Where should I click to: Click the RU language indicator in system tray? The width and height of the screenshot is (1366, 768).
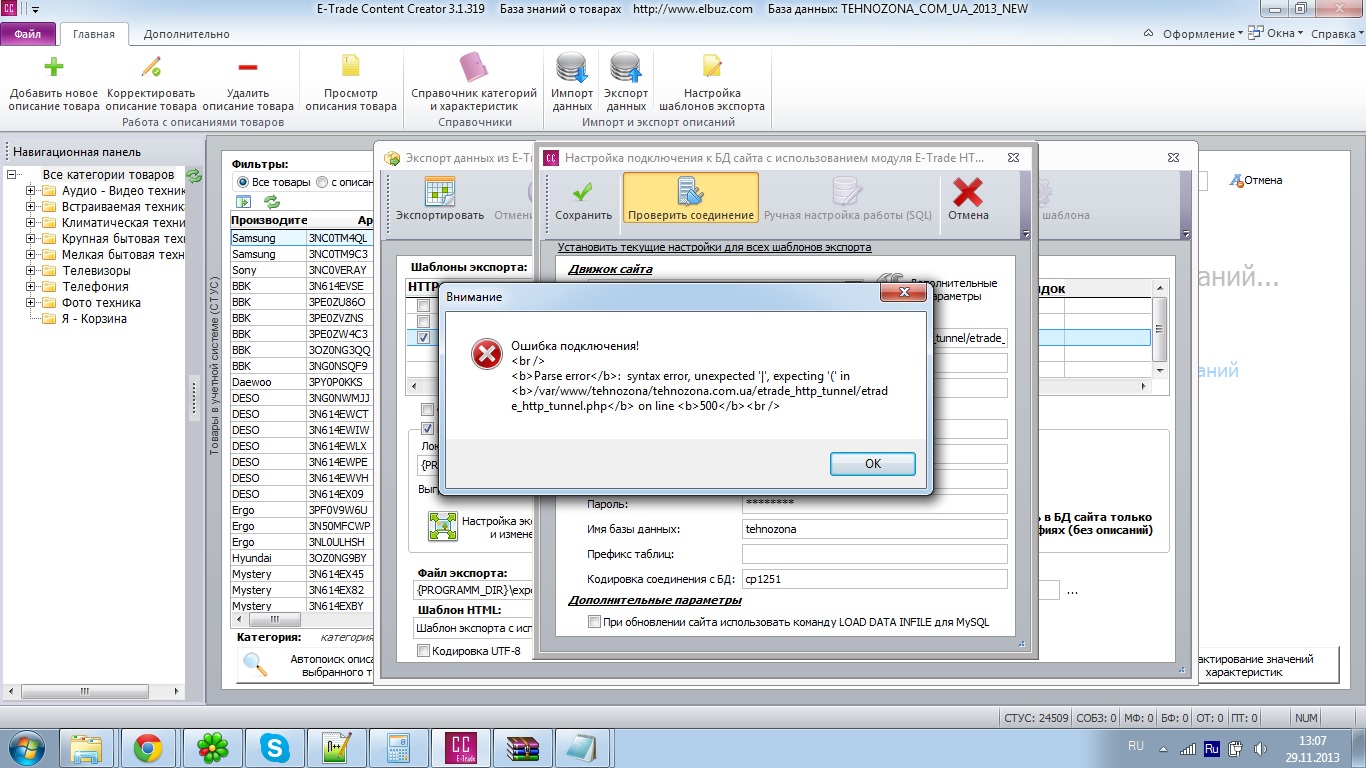[x=1136, y=746]
